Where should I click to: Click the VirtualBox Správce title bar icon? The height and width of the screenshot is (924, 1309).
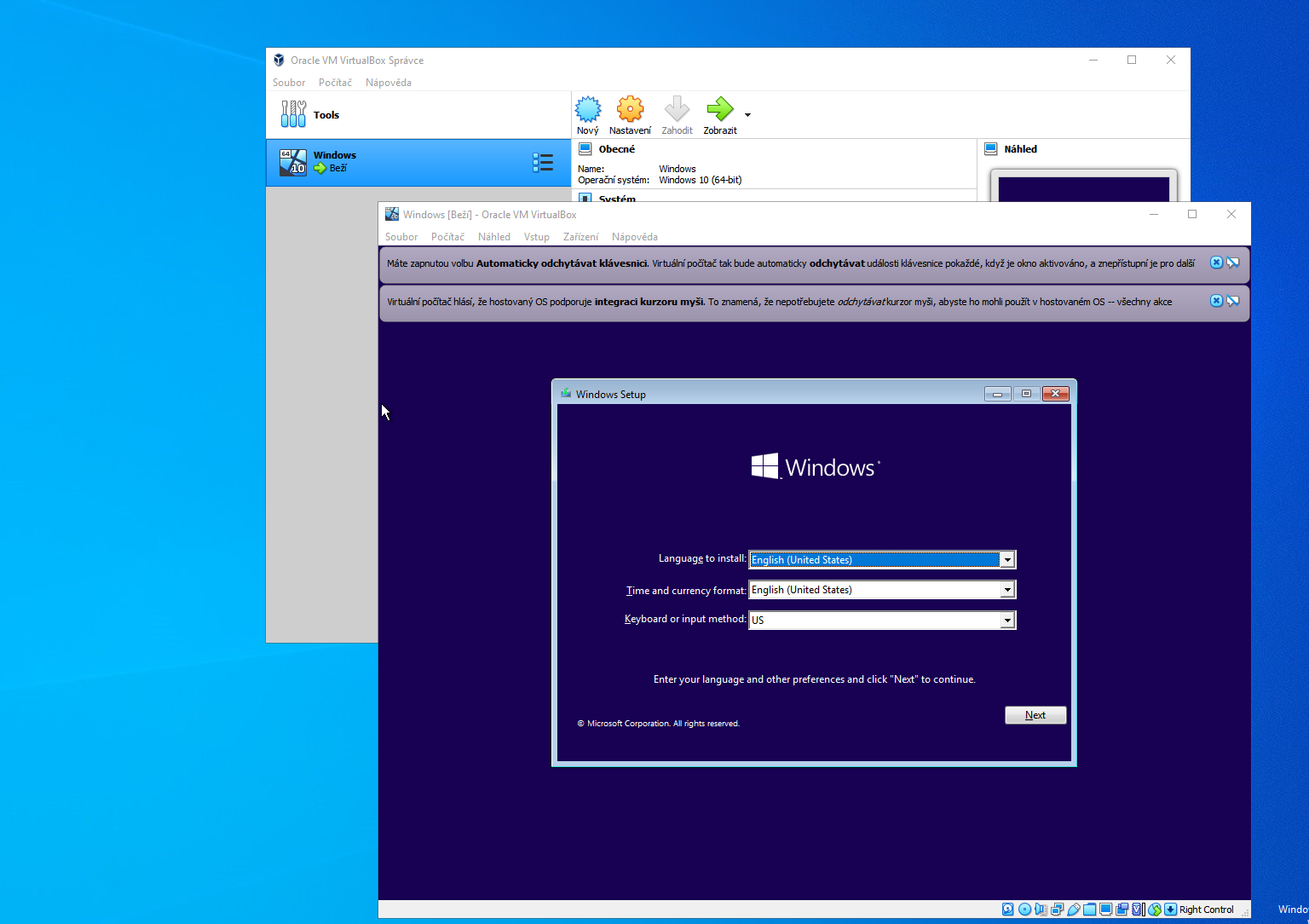point(279,61)
